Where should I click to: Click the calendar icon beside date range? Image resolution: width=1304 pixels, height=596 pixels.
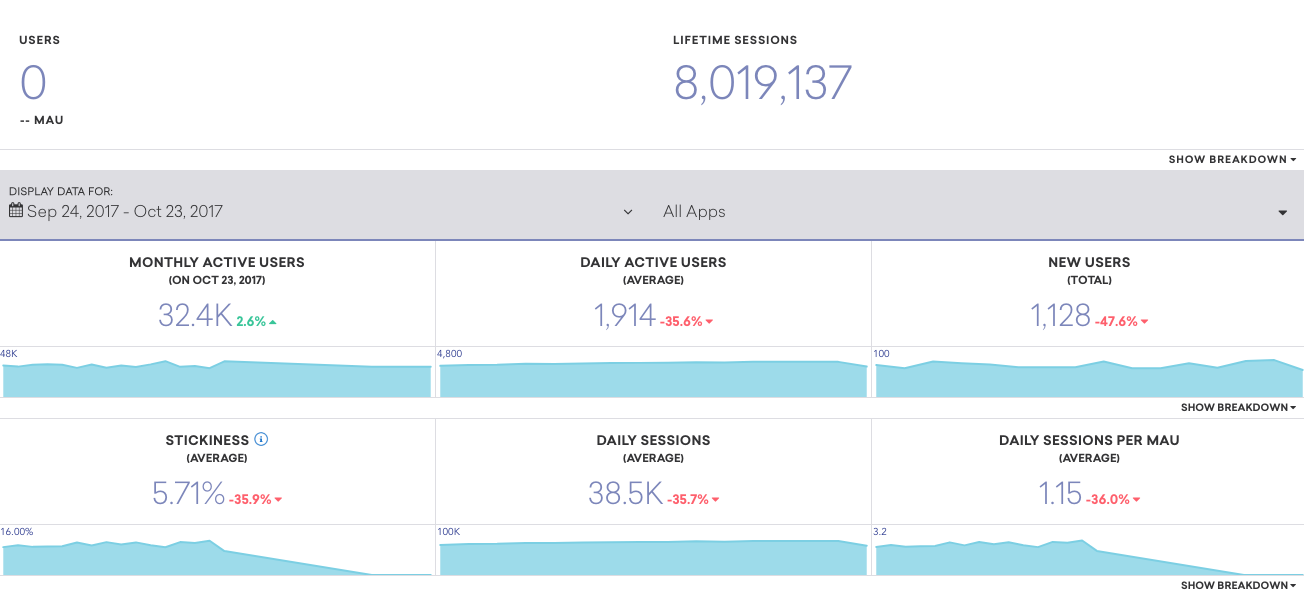[16, 211]
